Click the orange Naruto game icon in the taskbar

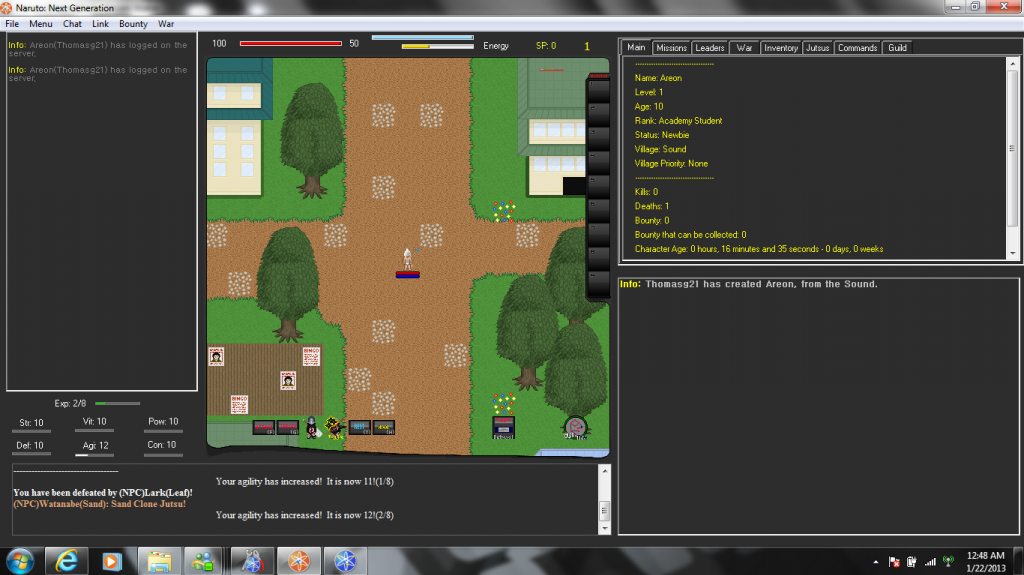pos(299,561)
